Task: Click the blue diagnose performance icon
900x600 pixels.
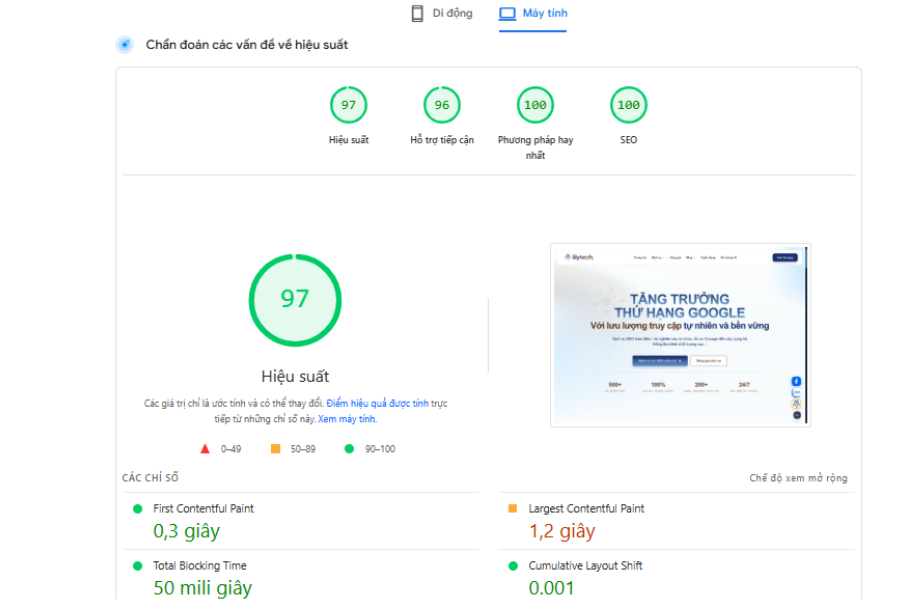Action: 125,44
